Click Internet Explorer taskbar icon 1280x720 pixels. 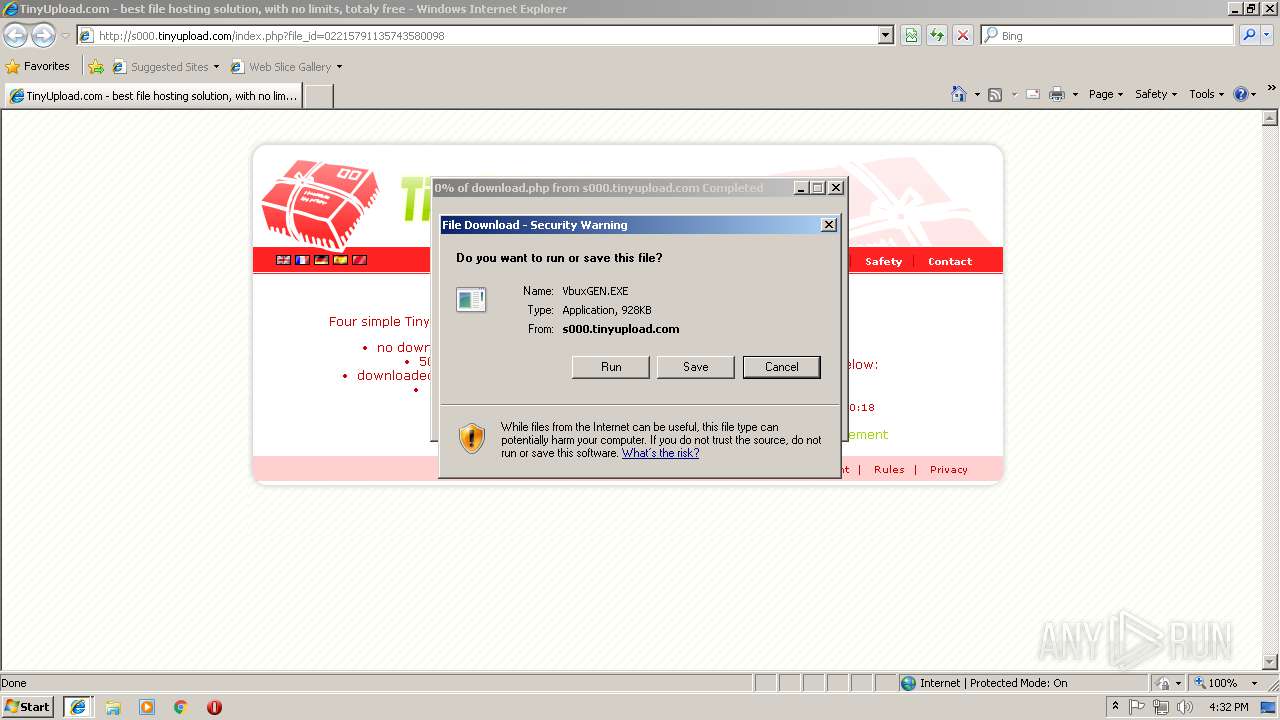coord(78,707)
